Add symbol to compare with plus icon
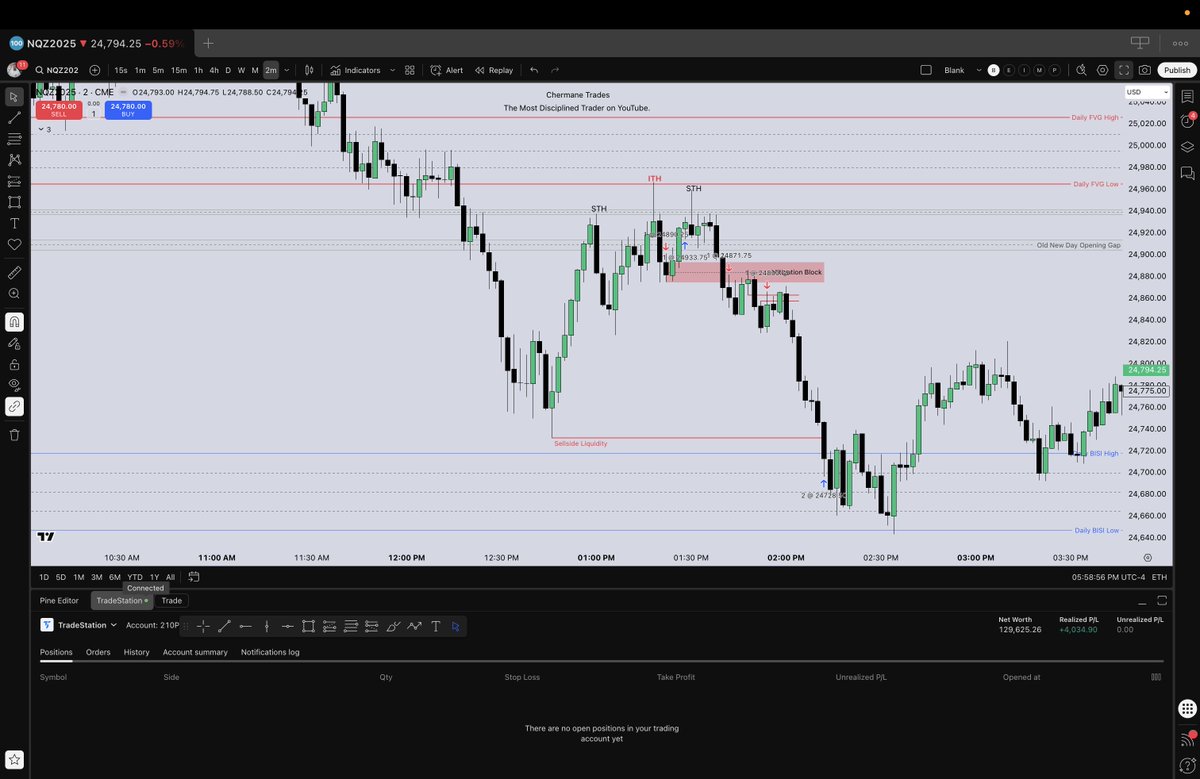Image resolution: width=1200 pixels, height=779 pixels. tap(95, 70)
